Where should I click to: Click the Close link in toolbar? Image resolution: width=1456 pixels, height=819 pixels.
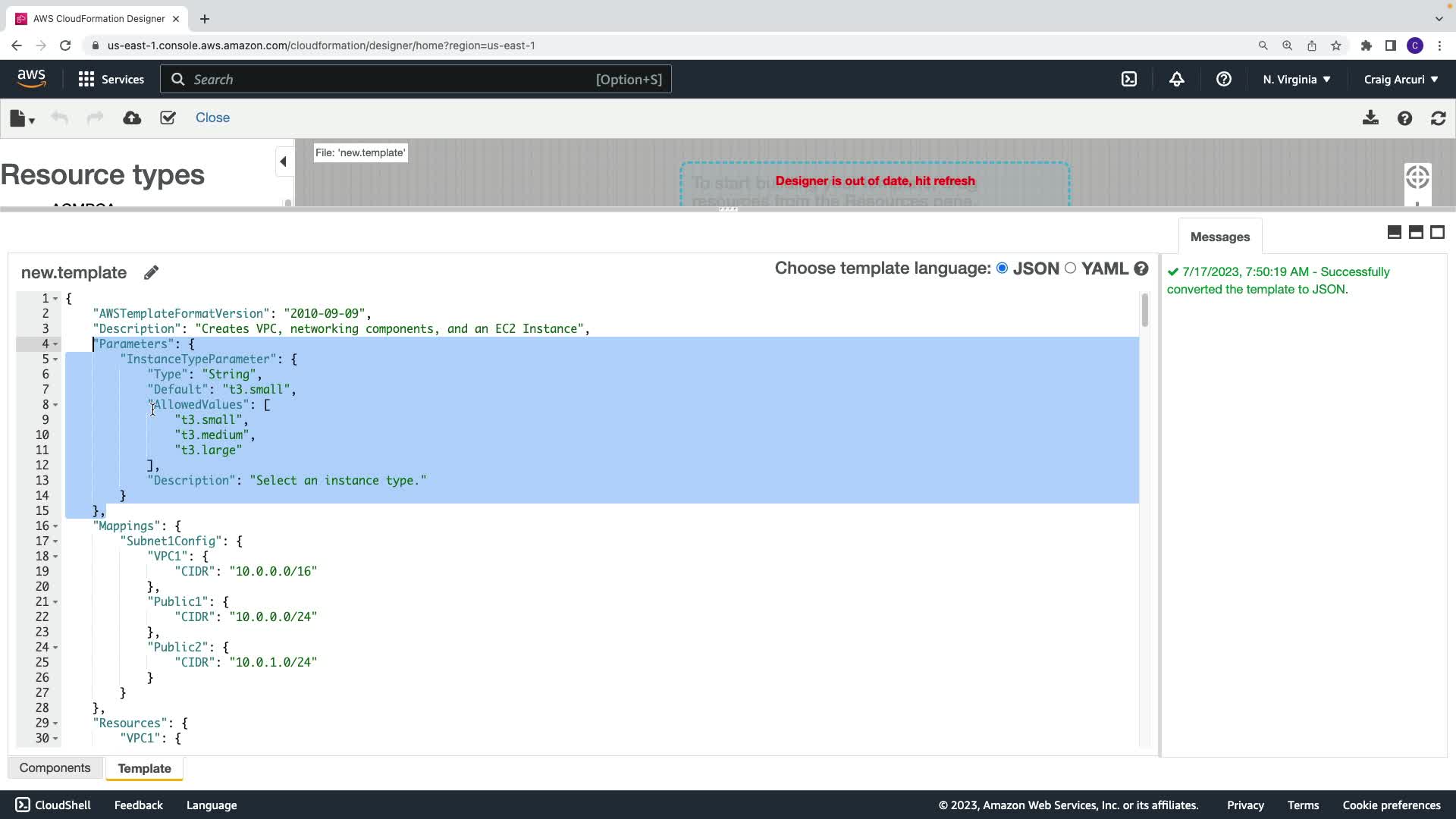(212, 118)
